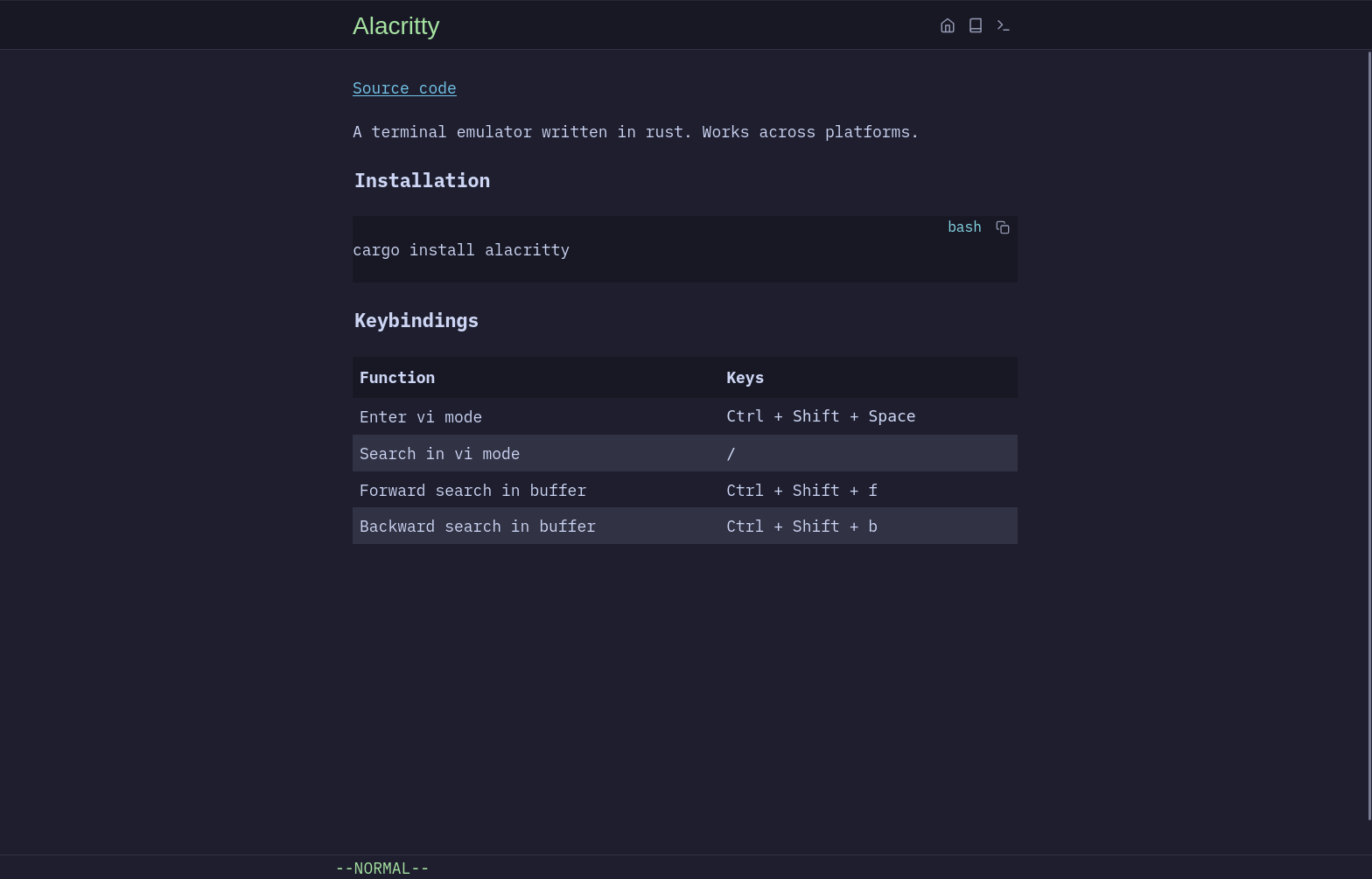1372x879 pixels.
Task: Select the 'Backward search in buffer' cell
Action: click(x=536, y=526)
